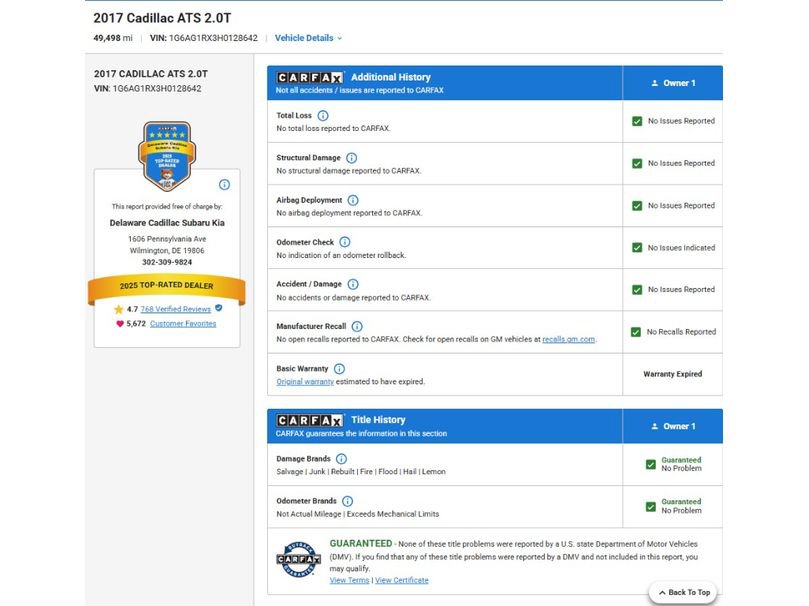Click Manufacturer Recall green checkmark
Screen dimensions: 809x606
636,332
